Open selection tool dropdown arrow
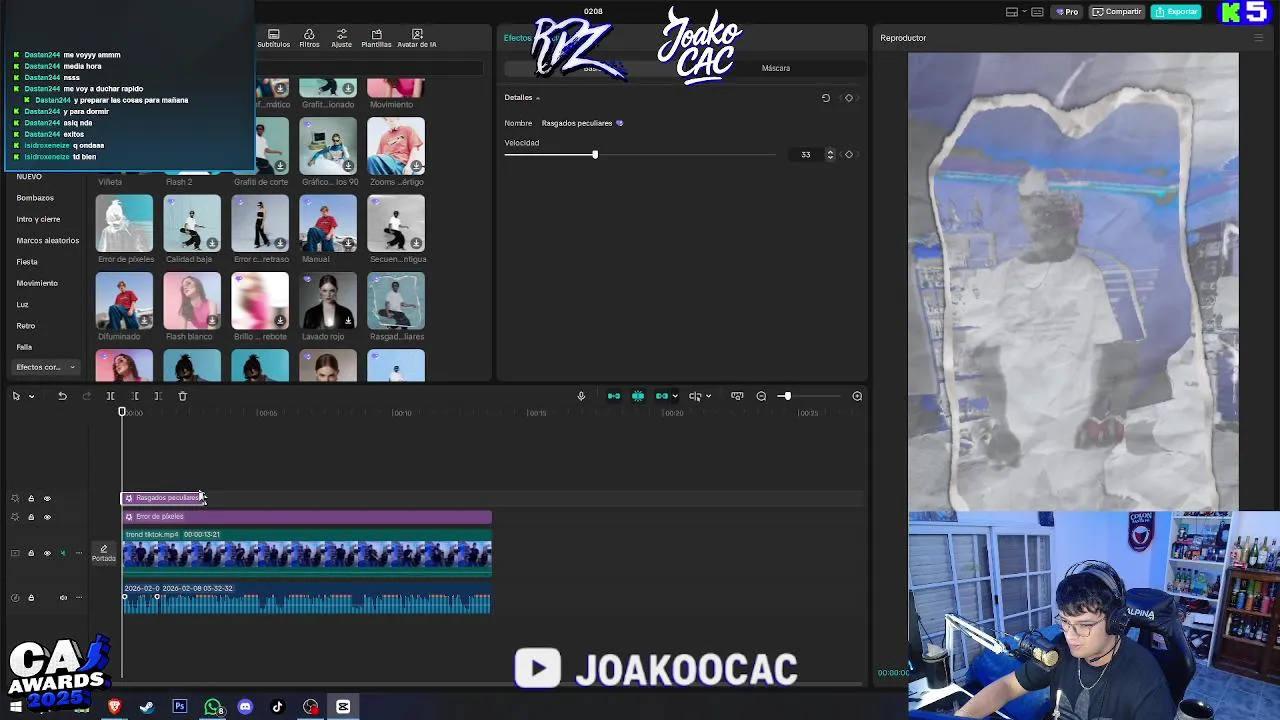The height and width of the screenshot is (720, 1280). [31, 396]
